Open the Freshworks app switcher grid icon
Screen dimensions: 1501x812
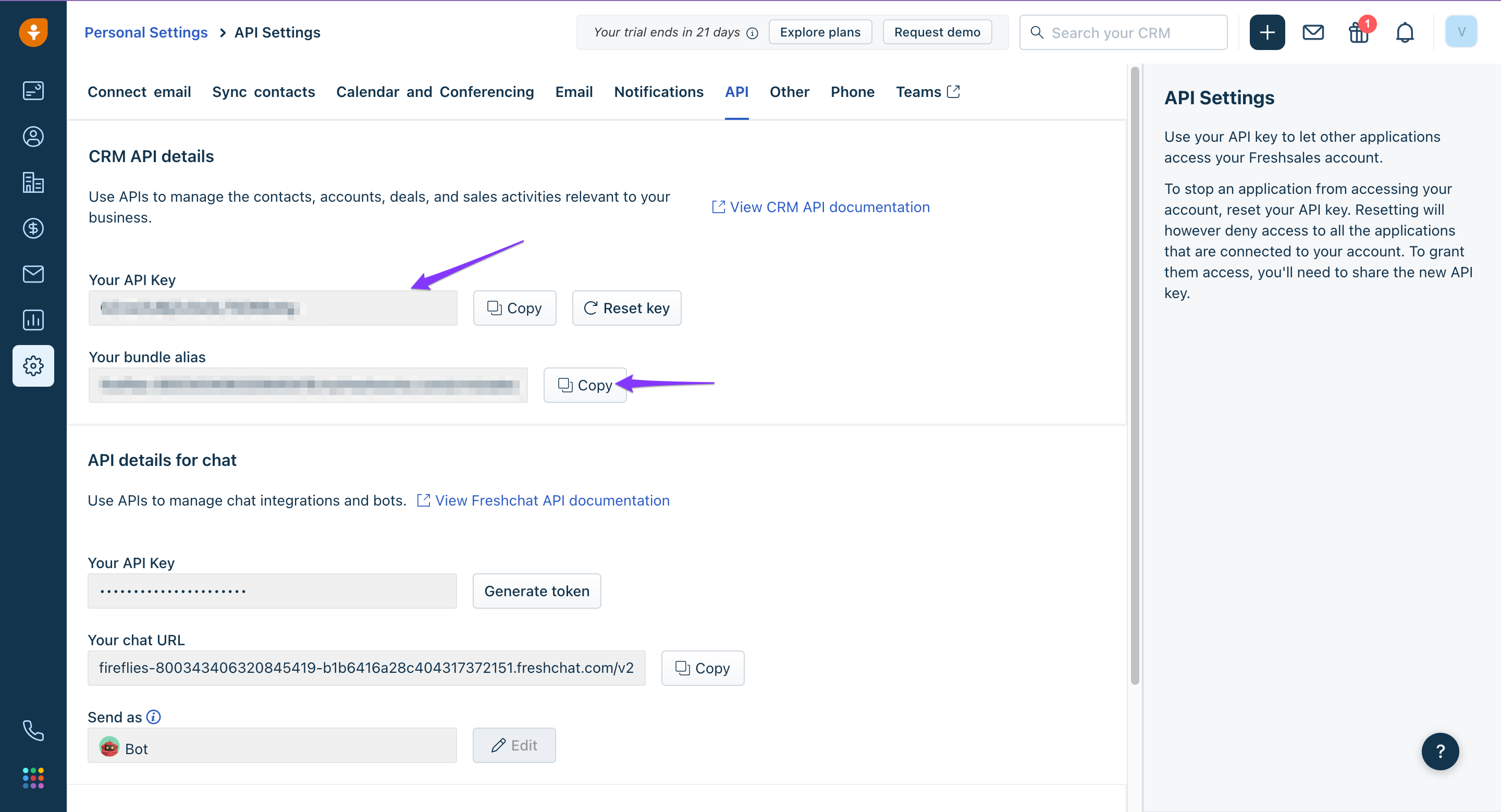point(33,778)
